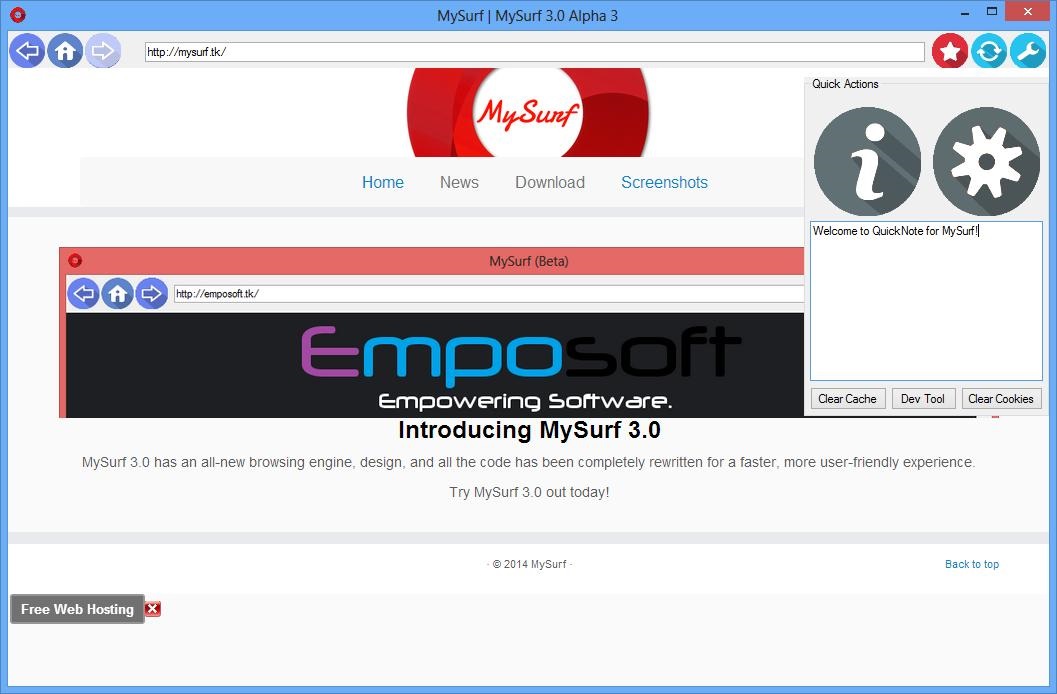The image size is (1057, 694).
Task: Close the MySurf window
Action: coord(1027,11)
